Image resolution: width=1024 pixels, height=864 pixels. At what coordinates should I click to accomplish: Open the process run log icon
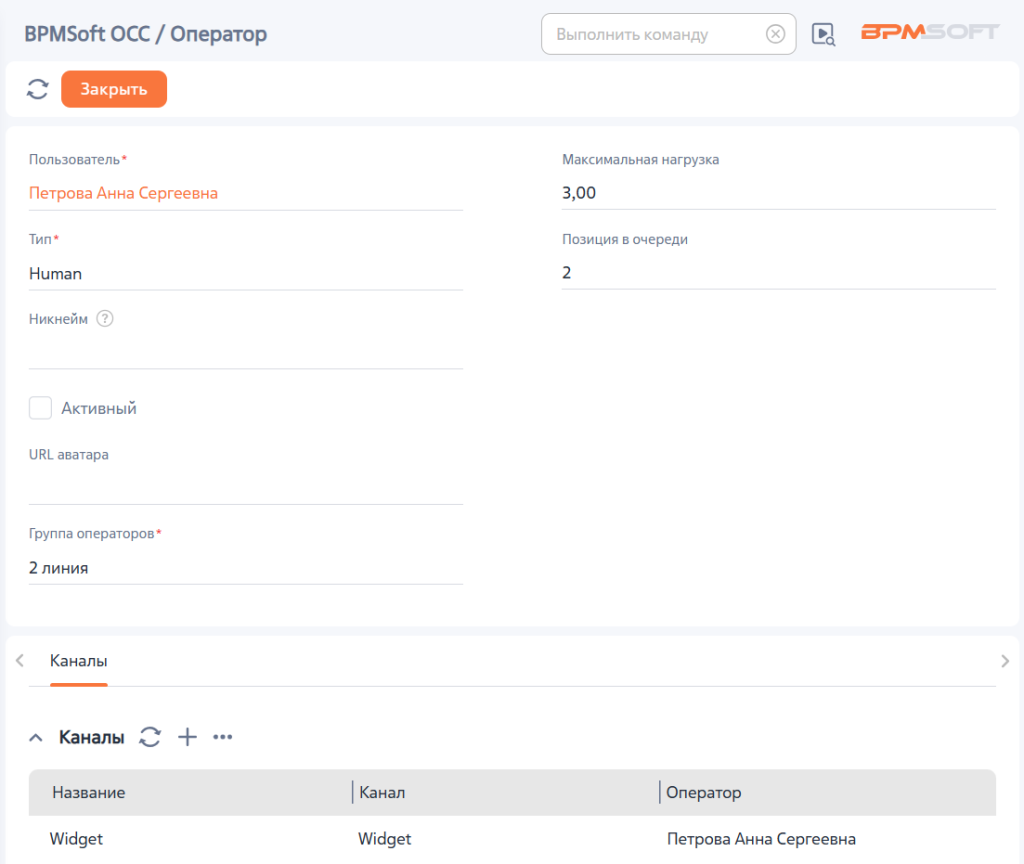coord(823,34)
